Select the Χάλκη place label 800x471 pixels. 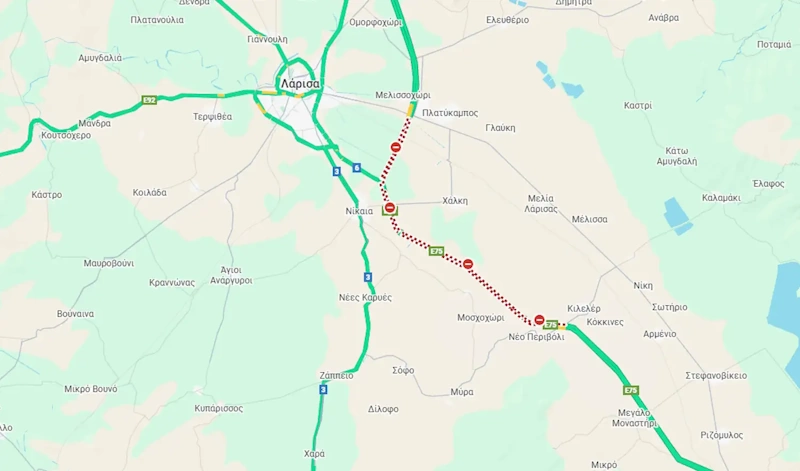tap(455, 201)
